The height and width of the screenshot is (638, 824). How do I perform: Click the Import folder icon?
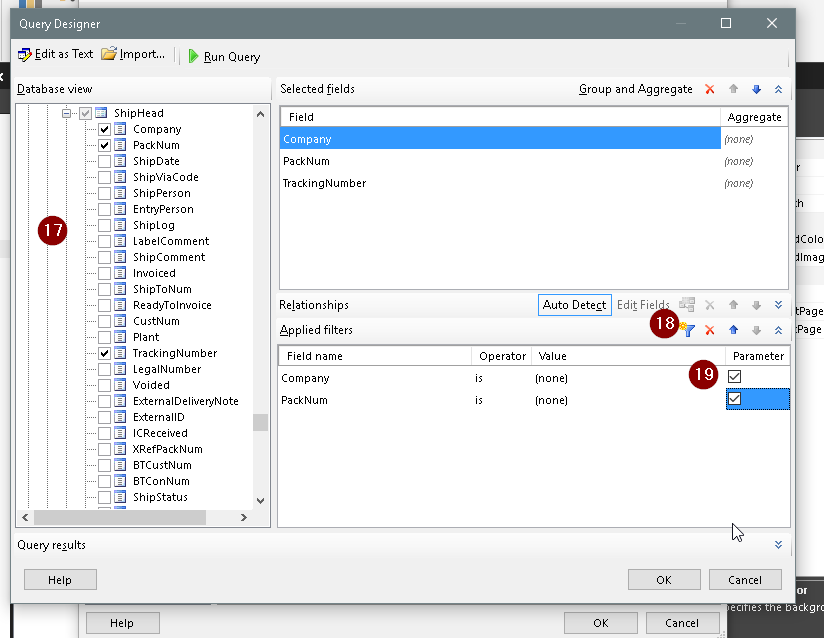[109, 55]
